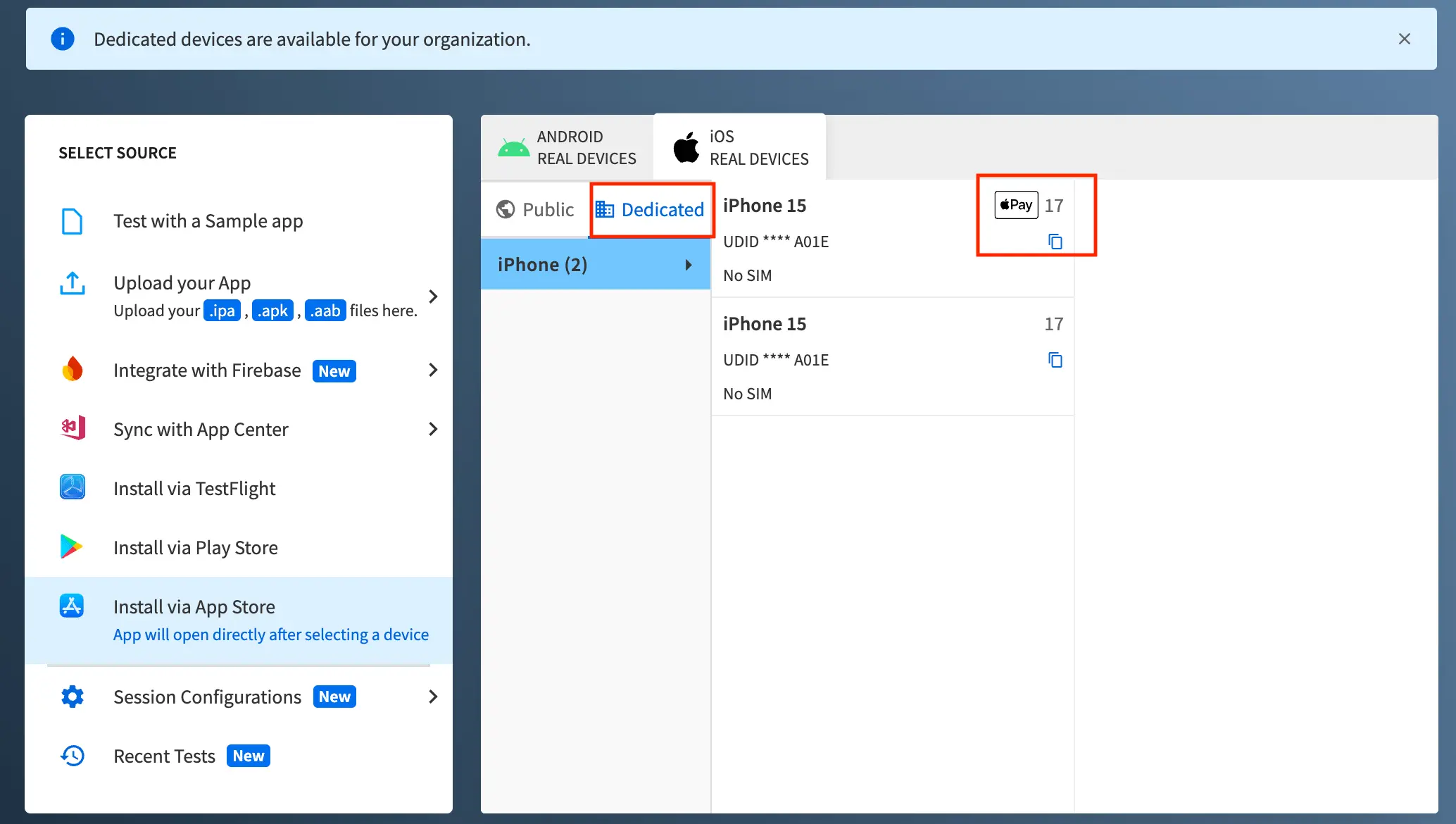This screenshot has height=824, width=1456.
Task: Open Integrate with Firebase option
Action: [x=239, y=370]
